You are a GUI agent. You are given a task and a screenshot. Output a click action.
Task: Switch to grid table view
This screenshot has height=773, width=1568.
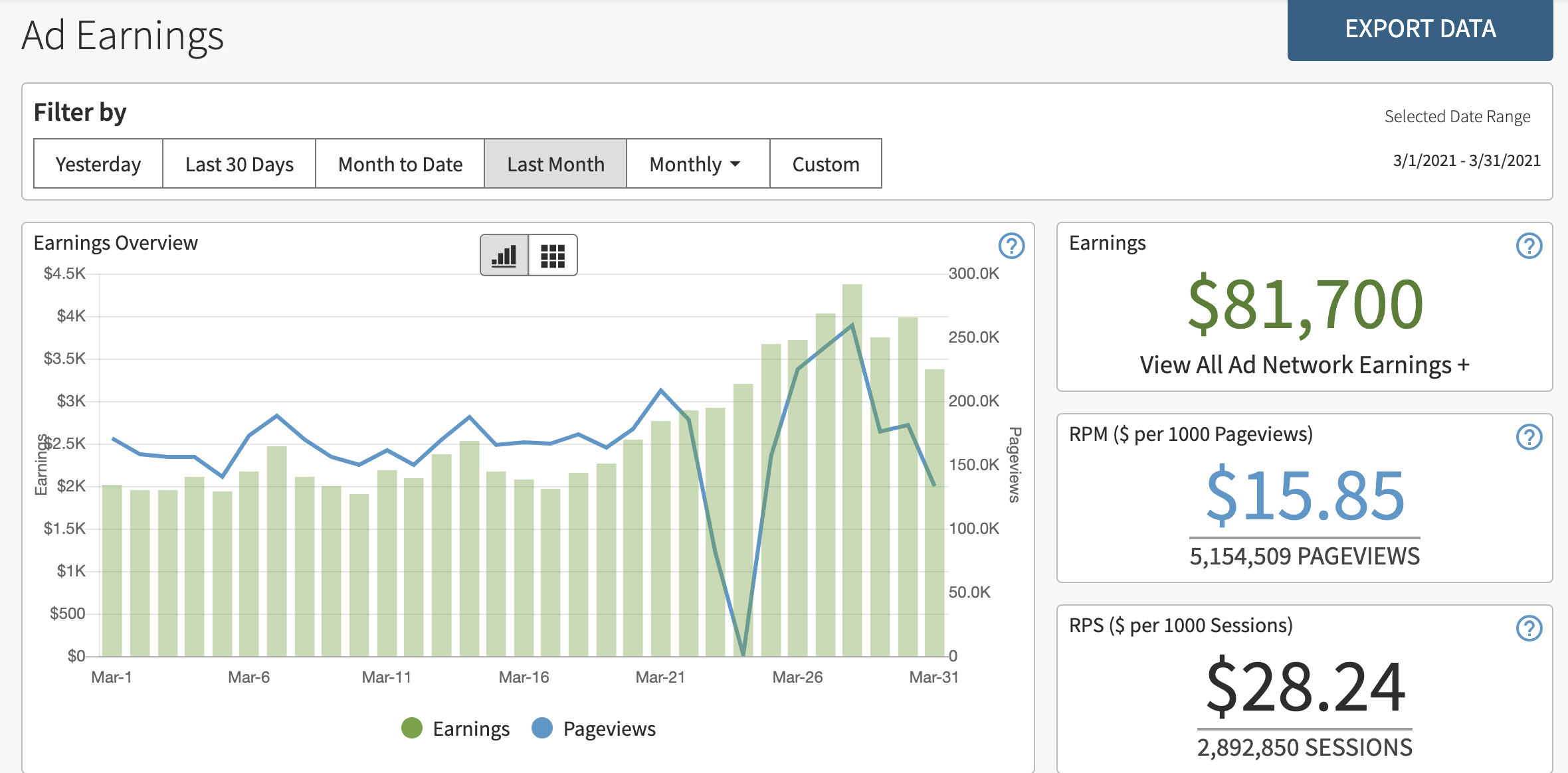pos(552,255)
